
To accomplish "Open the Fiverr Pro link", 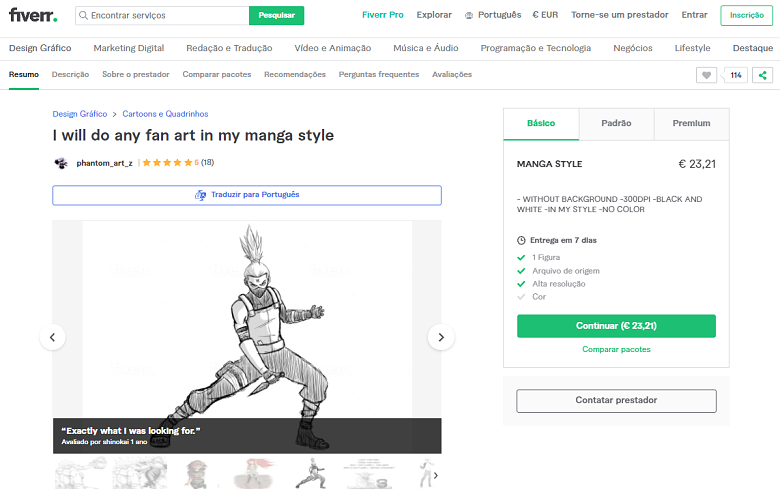I will [383, 15].
